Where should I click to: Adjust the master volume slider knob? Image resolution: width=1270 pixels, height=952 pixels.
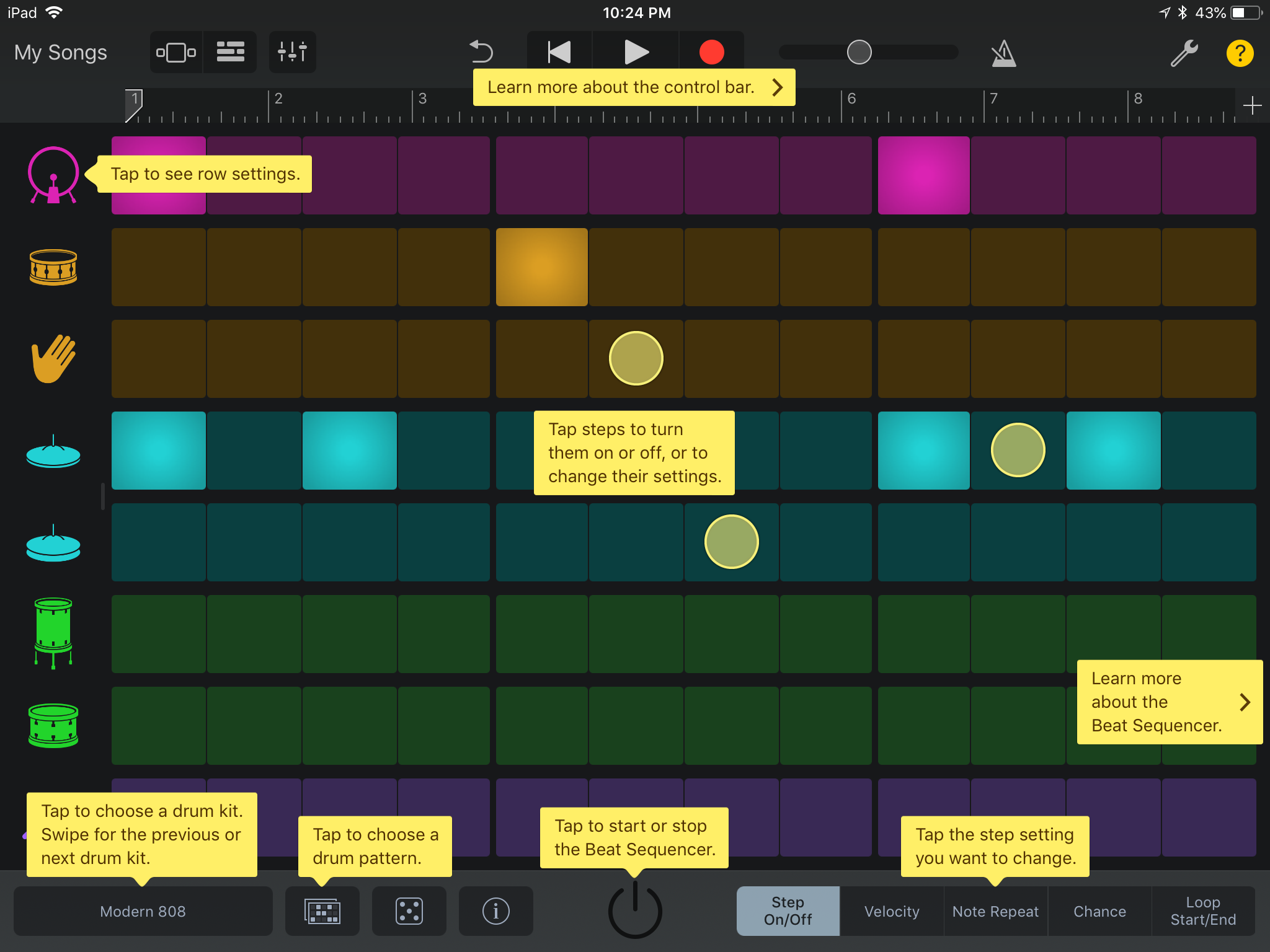[x=859, y=52]
